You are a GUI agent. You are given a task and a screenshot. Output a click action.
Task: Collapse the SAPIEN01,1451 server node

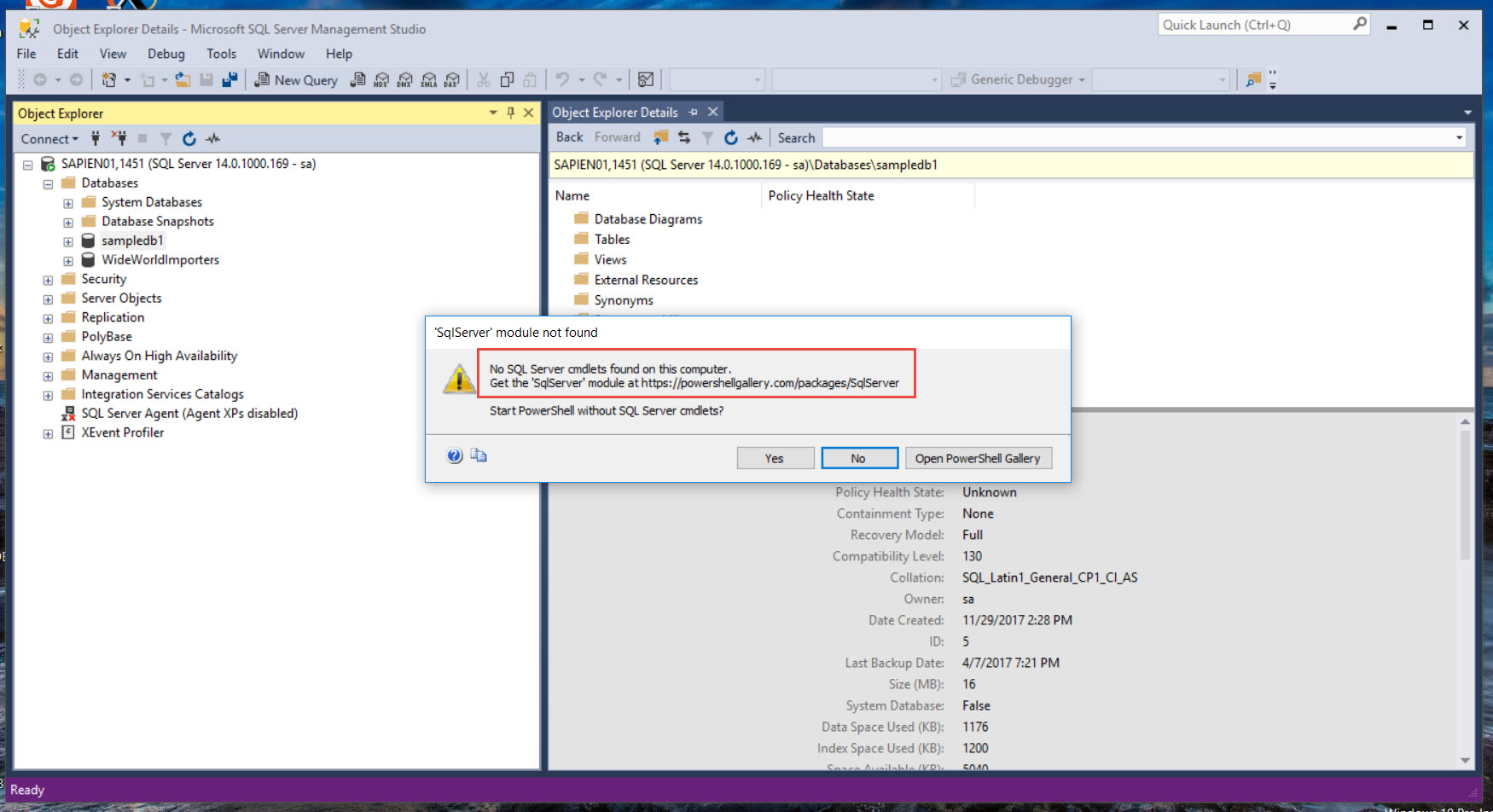click(x=28, y=165)
